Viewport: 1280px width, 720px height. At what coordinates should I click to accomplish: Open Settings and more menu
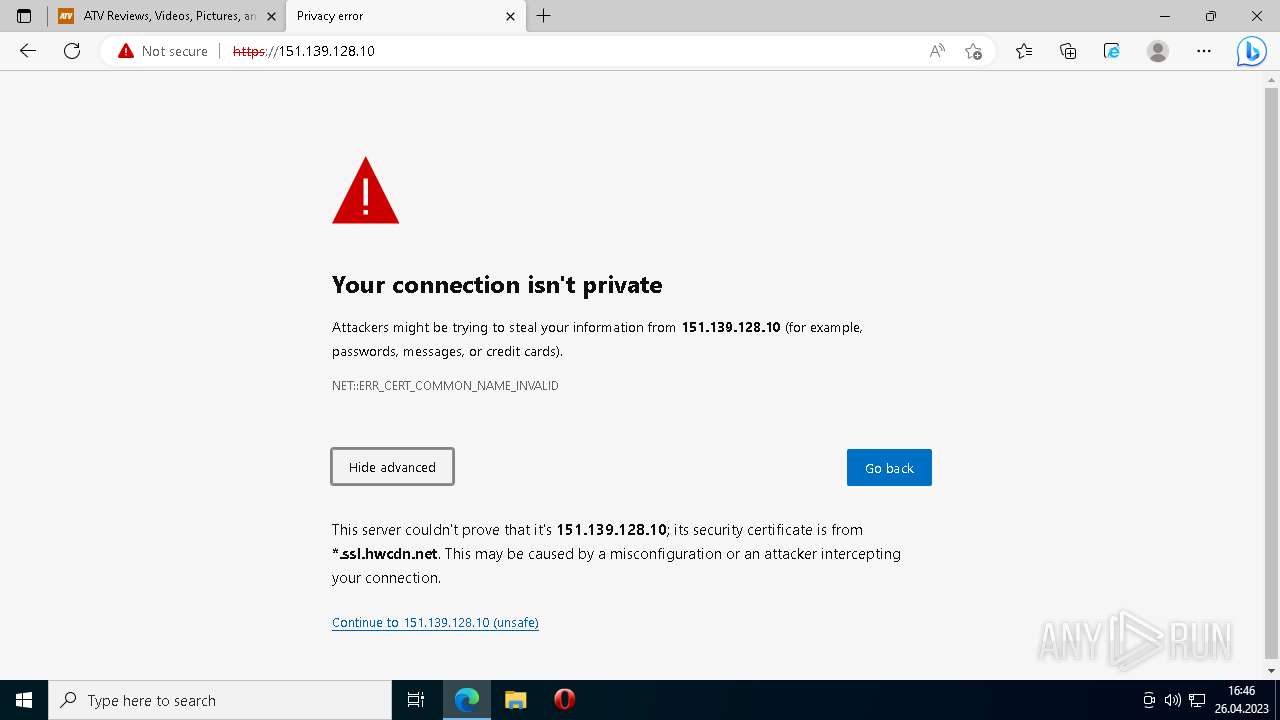click(1204, 51)
